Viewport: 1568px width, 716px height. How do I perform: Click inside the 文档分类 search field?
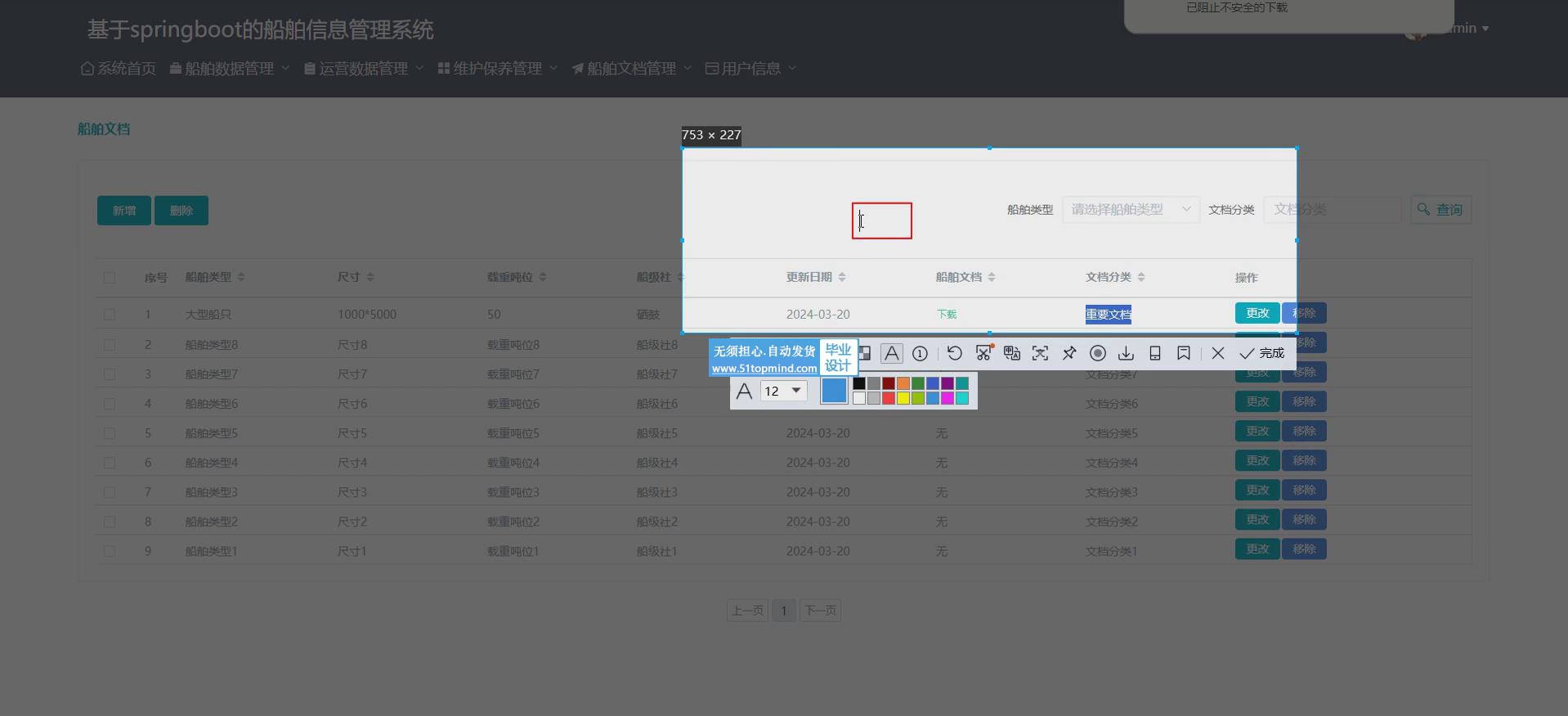pyautogui.click(x=1333, y=209)
